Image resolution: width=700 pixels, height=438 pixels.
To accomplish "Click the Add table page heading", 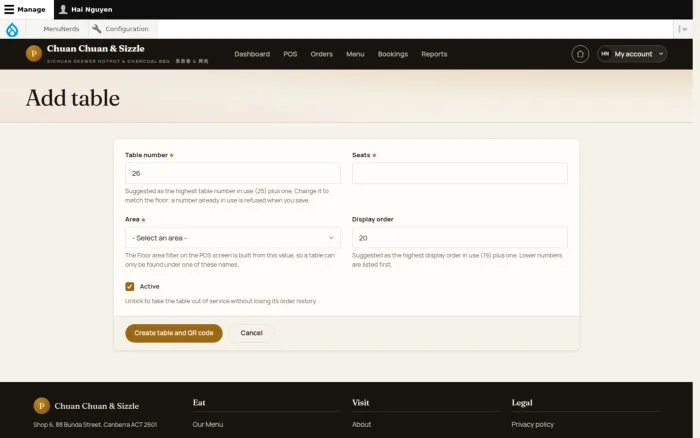I will pyautogui.click(x=73, y=98).
